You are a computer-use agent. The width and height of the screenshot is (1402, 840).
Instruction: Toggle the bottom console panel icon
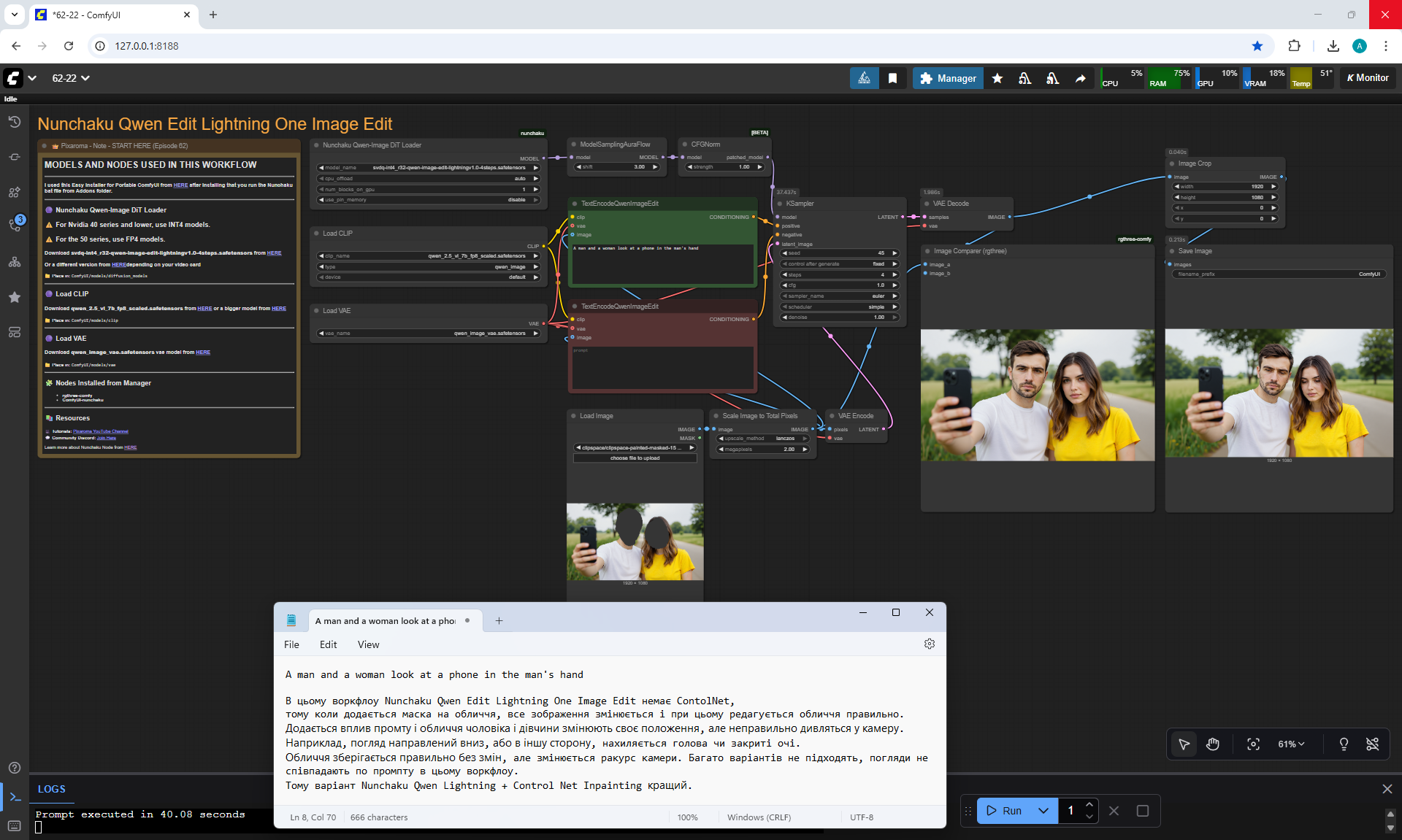point(15,797)
